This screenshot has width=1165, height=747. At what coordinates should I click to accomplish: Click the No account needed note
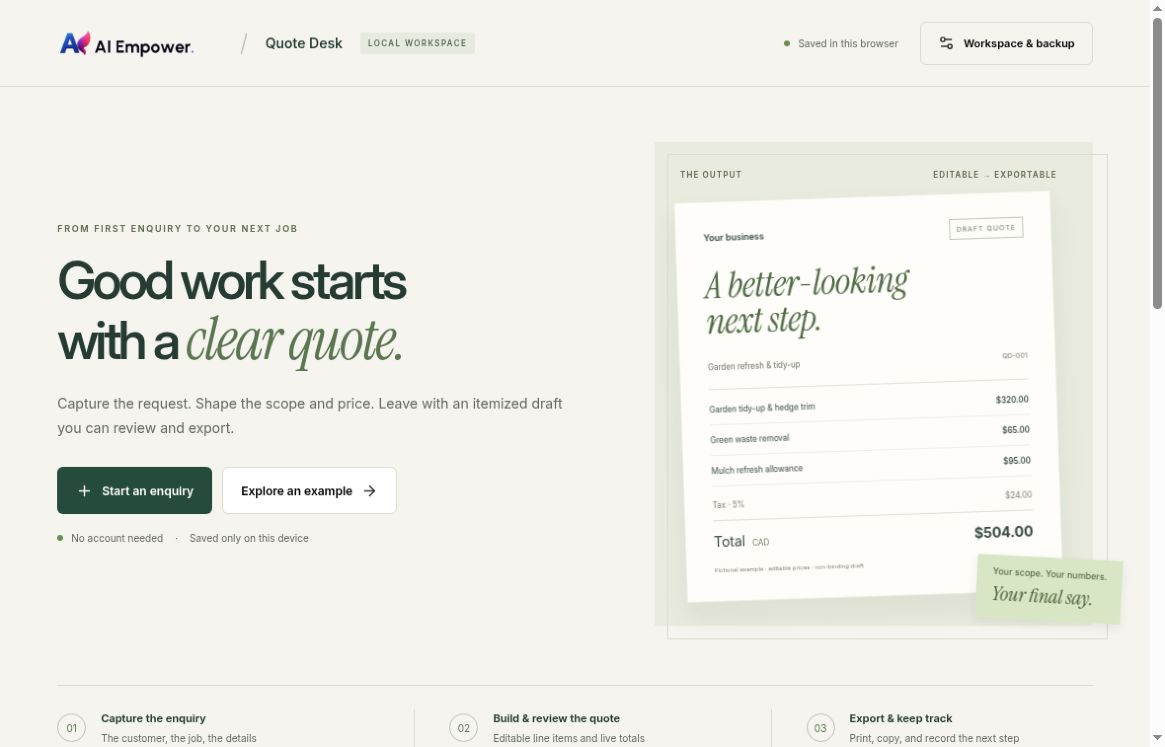click(110, 538)
